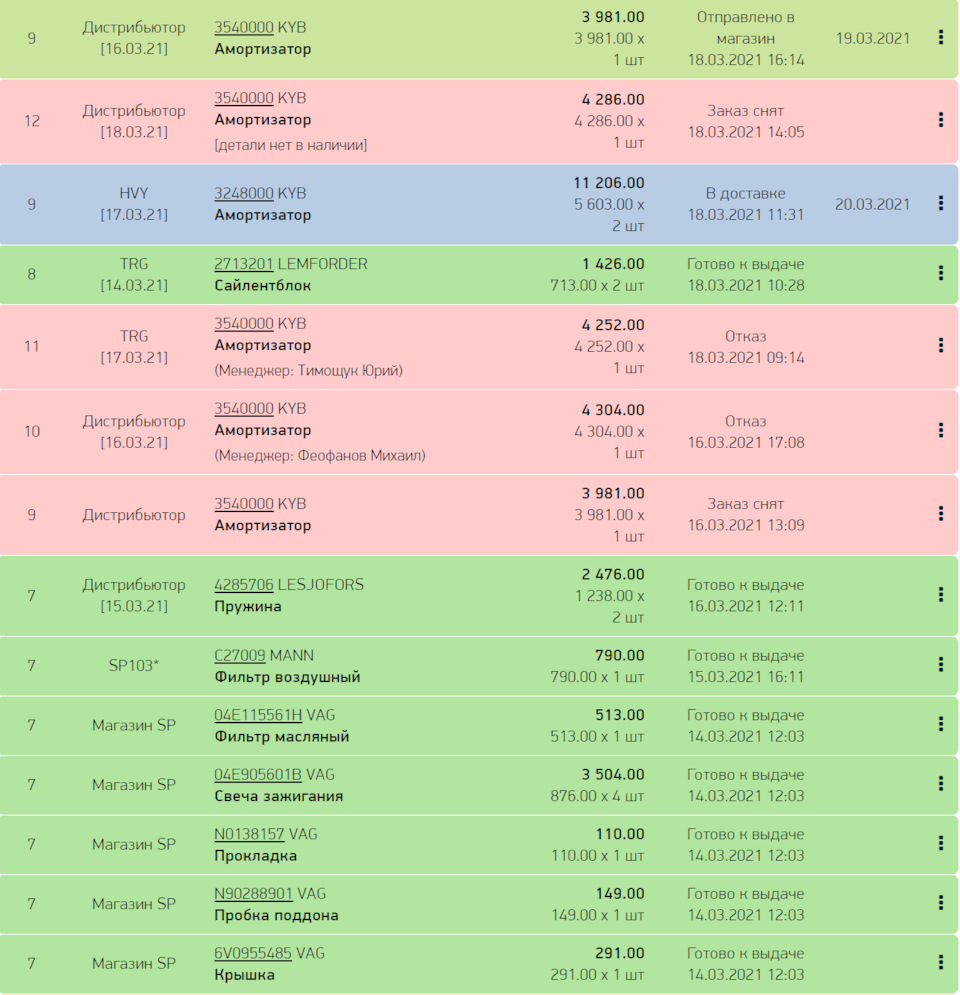The height and width of the screenshot is (995, 960).
Task: Click the 6V0955485 part number link
Action: [x=252, y=953]
